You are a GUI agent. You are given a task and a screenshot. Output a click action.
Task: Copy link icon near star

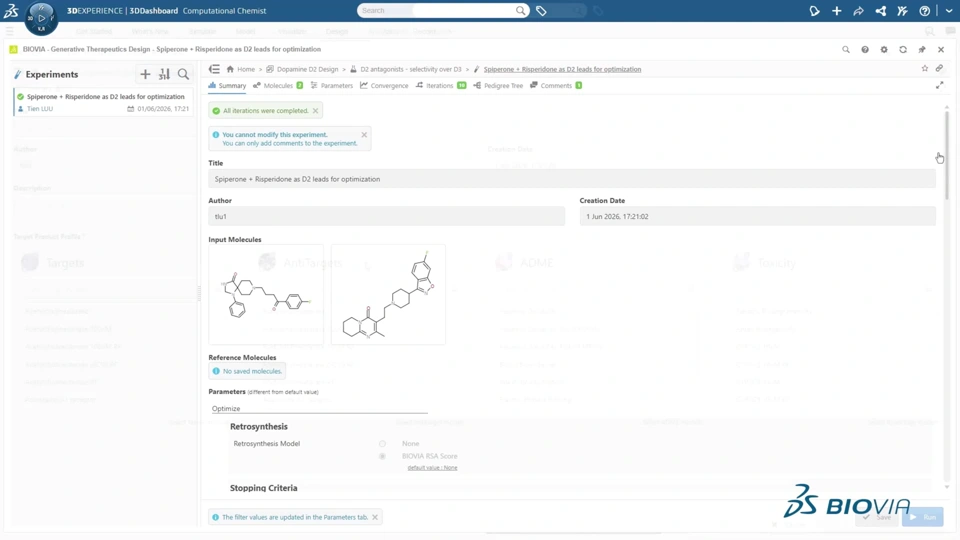click(x=939, y=69)
